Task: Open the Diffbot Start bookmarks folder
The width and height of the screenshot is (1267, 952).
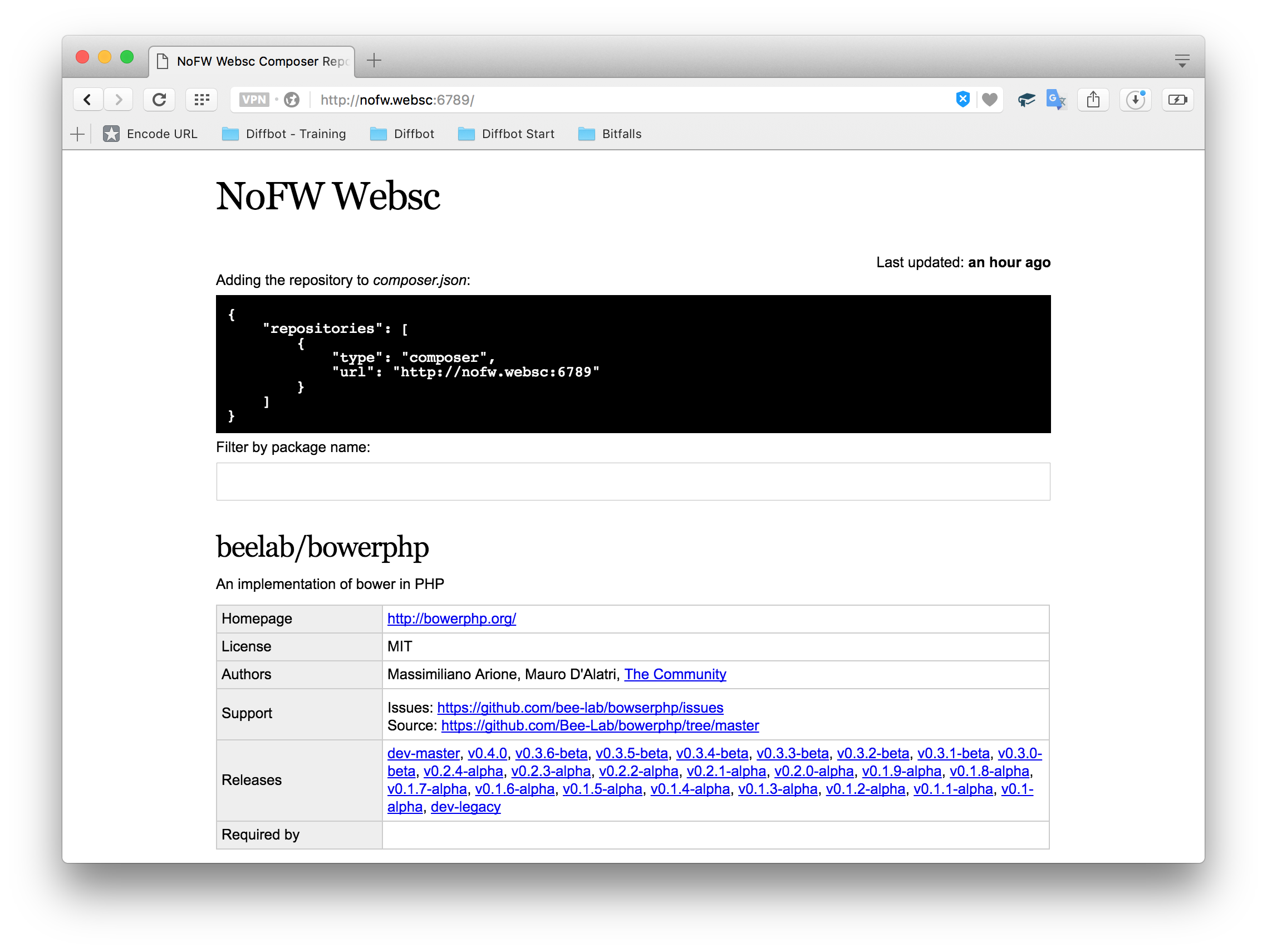Action: click(x=507, y=134)
